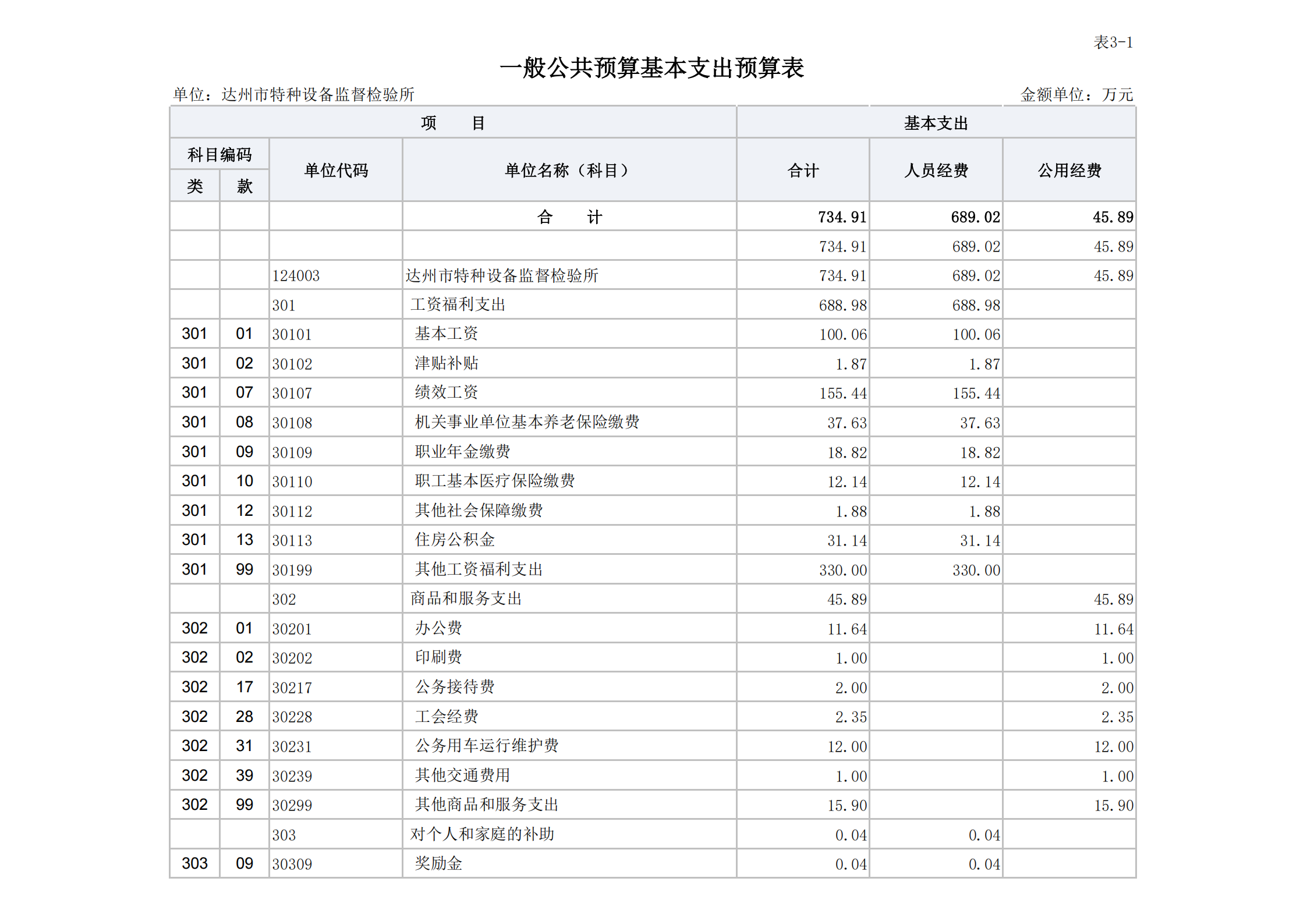
Task: Select the 基本支出 header cell
Action: 936,123
